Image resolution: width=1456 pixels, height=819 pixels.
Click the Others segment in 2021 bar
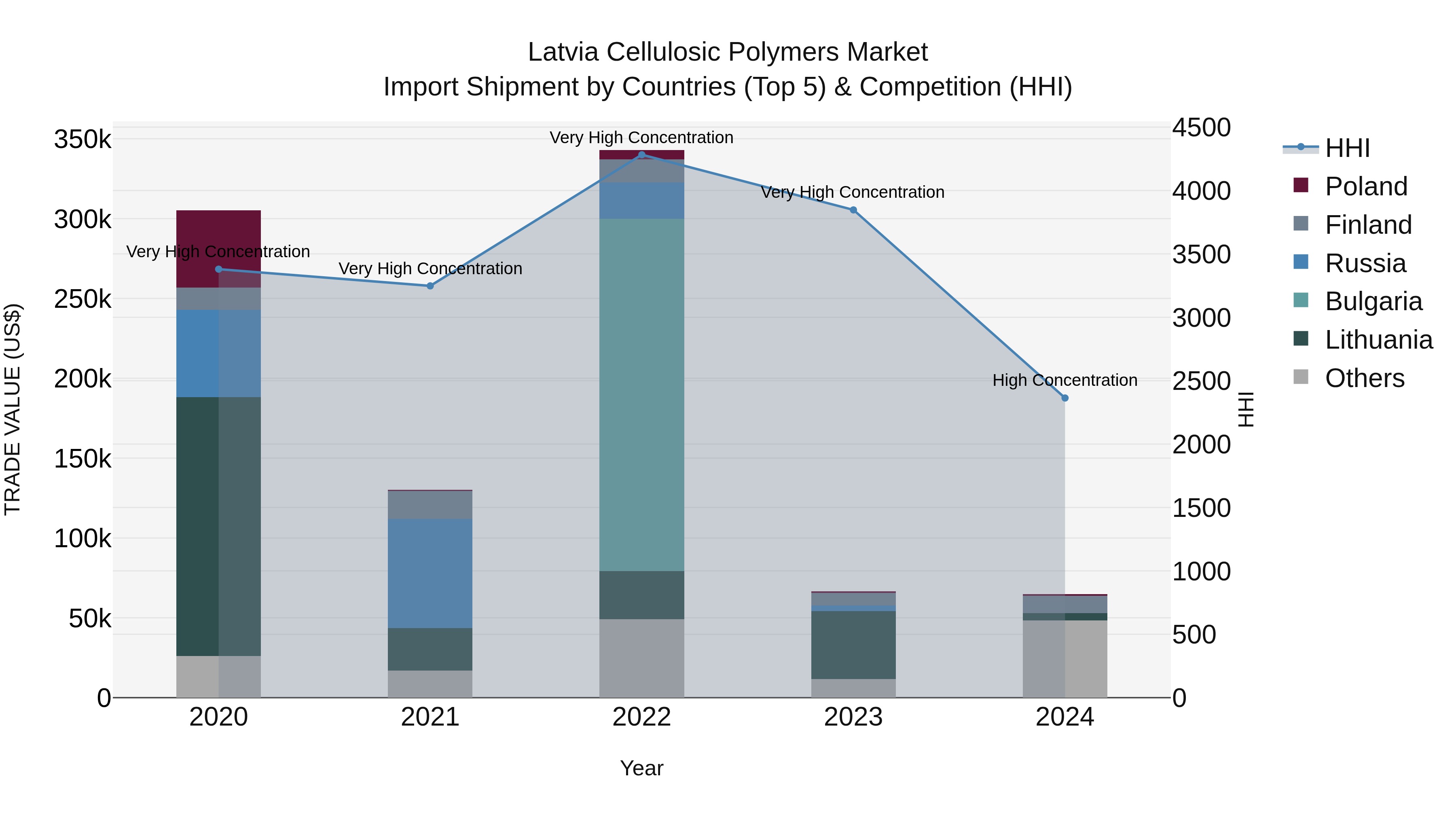(x=430, y=684)
